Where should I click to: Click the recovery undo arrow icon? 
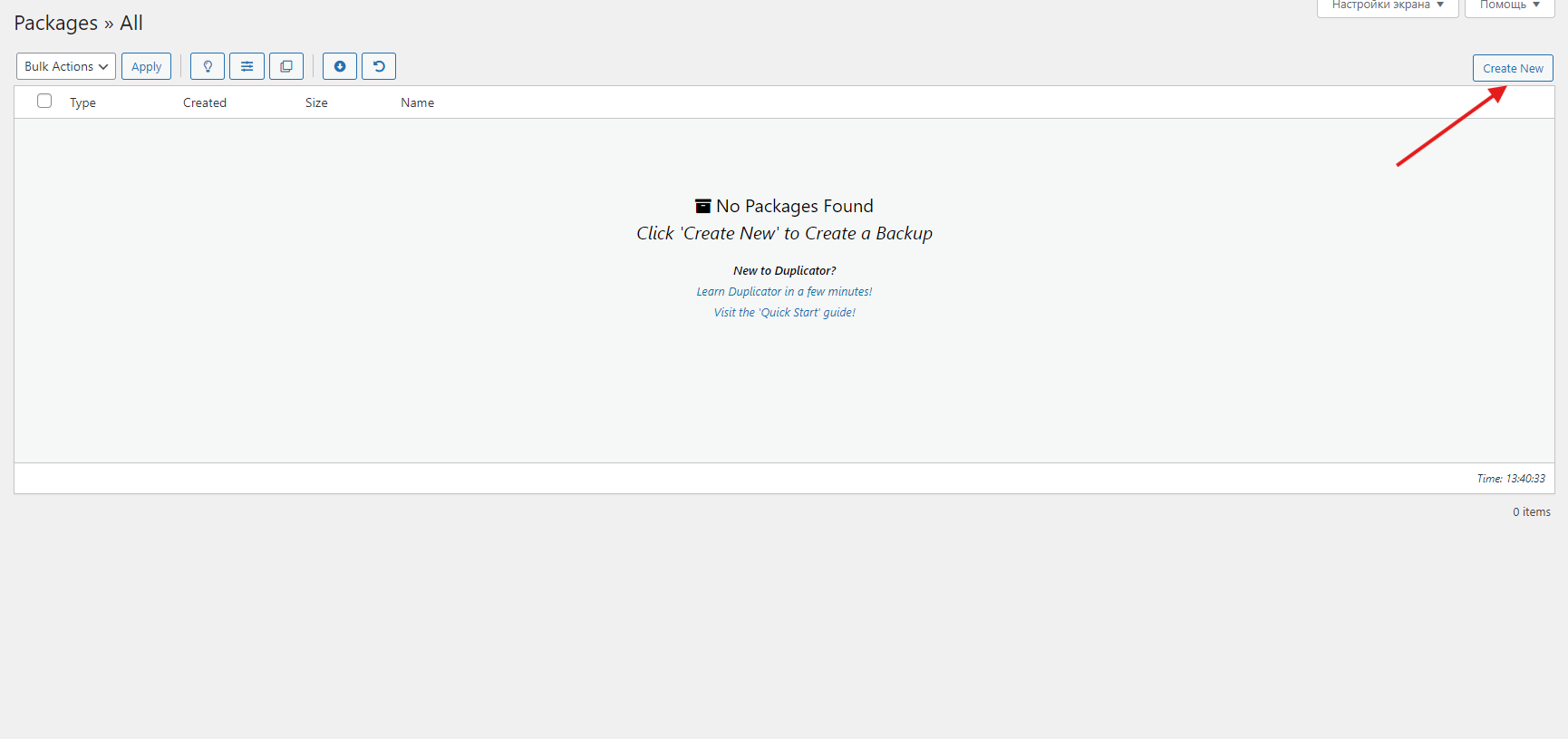coord(379,66)
